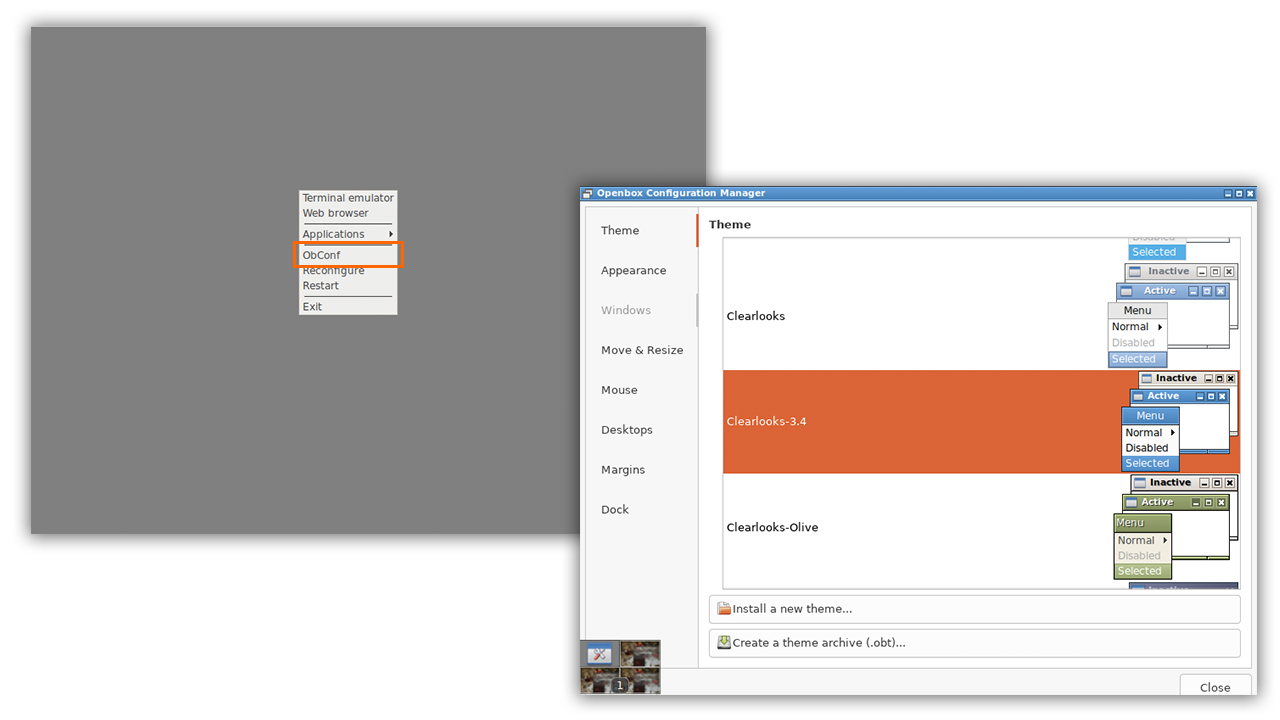Expand the Applications submenu
The width and height of the screenshot is (1280, 720).
[348, 234]
